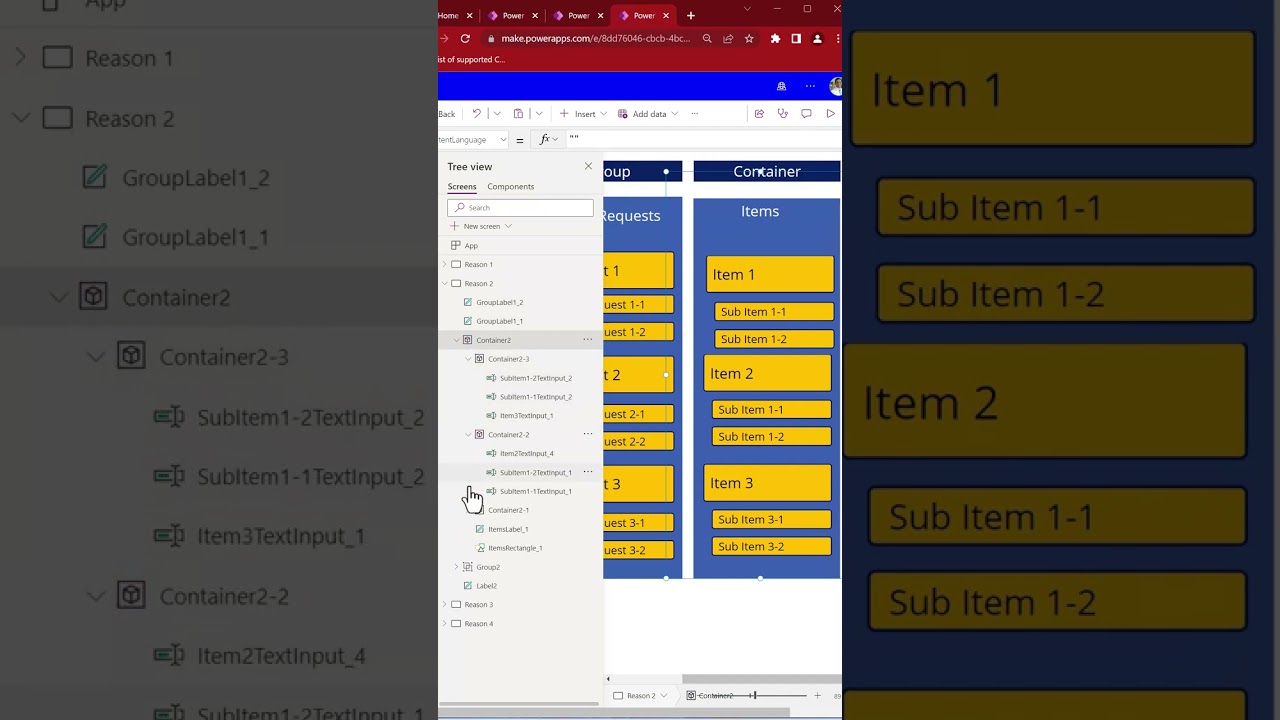
Task: Select SubItem1-1TextInput_2 in tree
Action: 536,397
